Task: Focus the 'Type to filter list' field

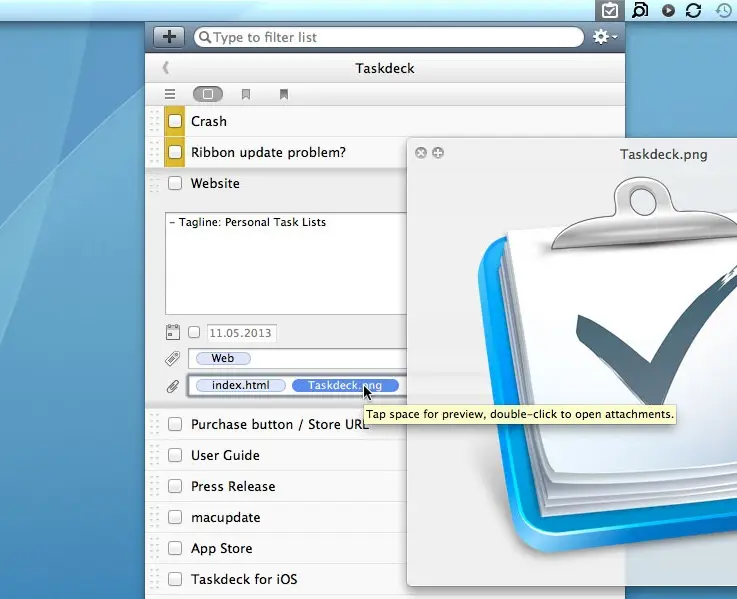Action: pyautogui.click(x=389, y=37)
